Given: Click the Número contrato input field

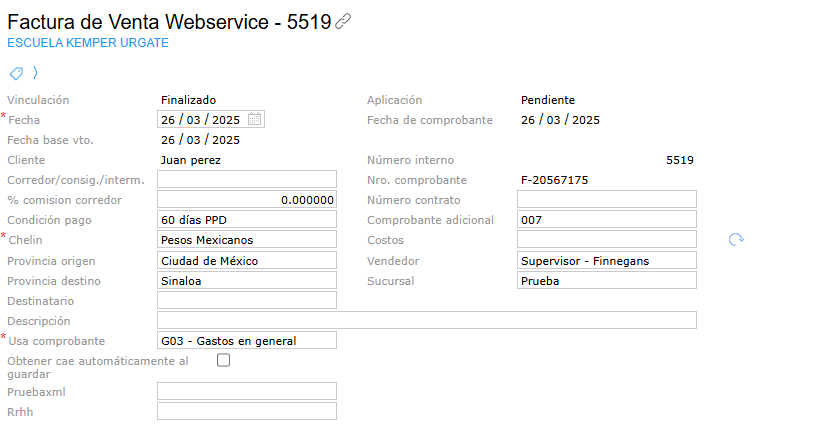Looking at the screenshot, I should click(x=606, y=200).
